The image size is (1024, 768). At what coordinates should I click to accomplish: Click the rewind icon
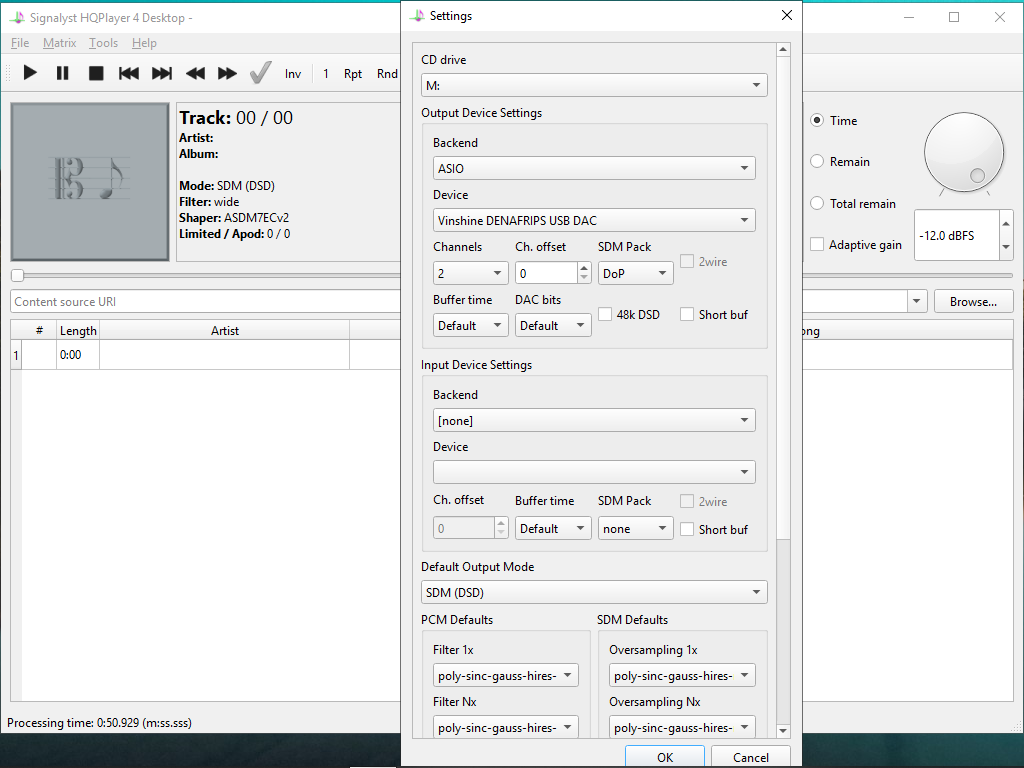click(196, 73)
